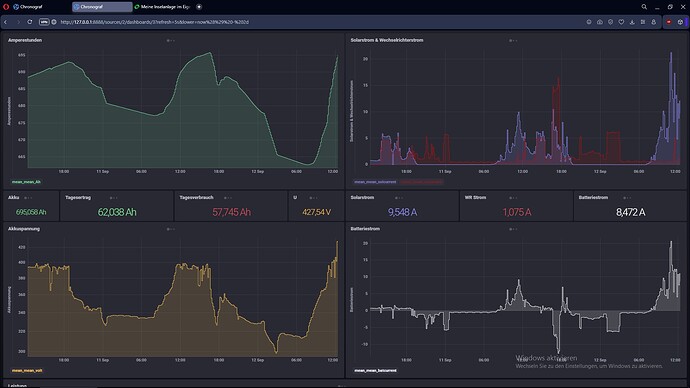
Task: Open the extensions cube icon
Action: [680, 22]
